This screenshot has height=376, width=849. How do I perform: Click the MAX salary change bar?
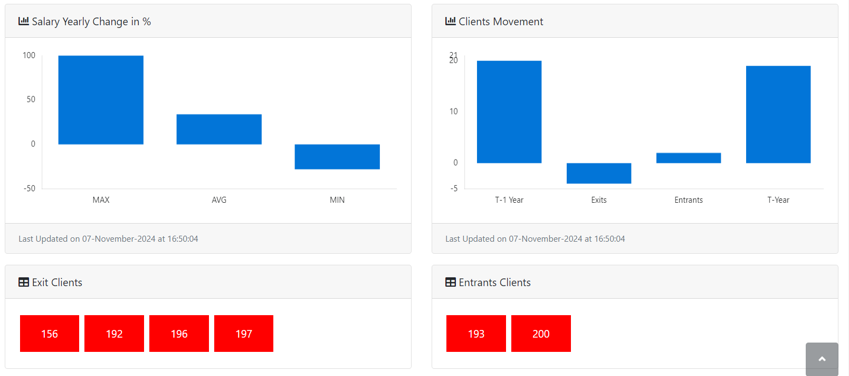tap(101, 100)
